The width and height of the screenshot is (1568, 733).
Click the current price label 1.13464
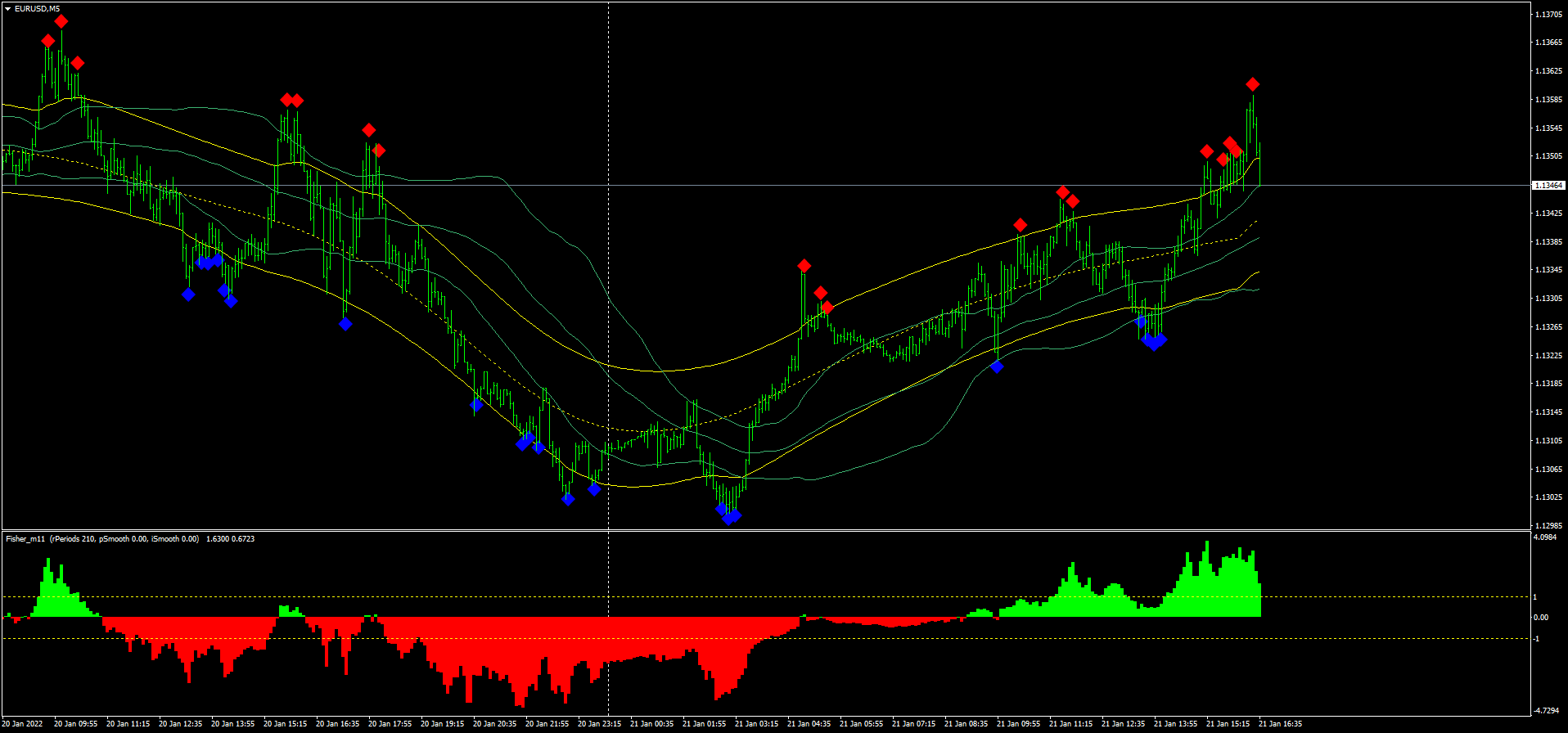click(1548, 186)
